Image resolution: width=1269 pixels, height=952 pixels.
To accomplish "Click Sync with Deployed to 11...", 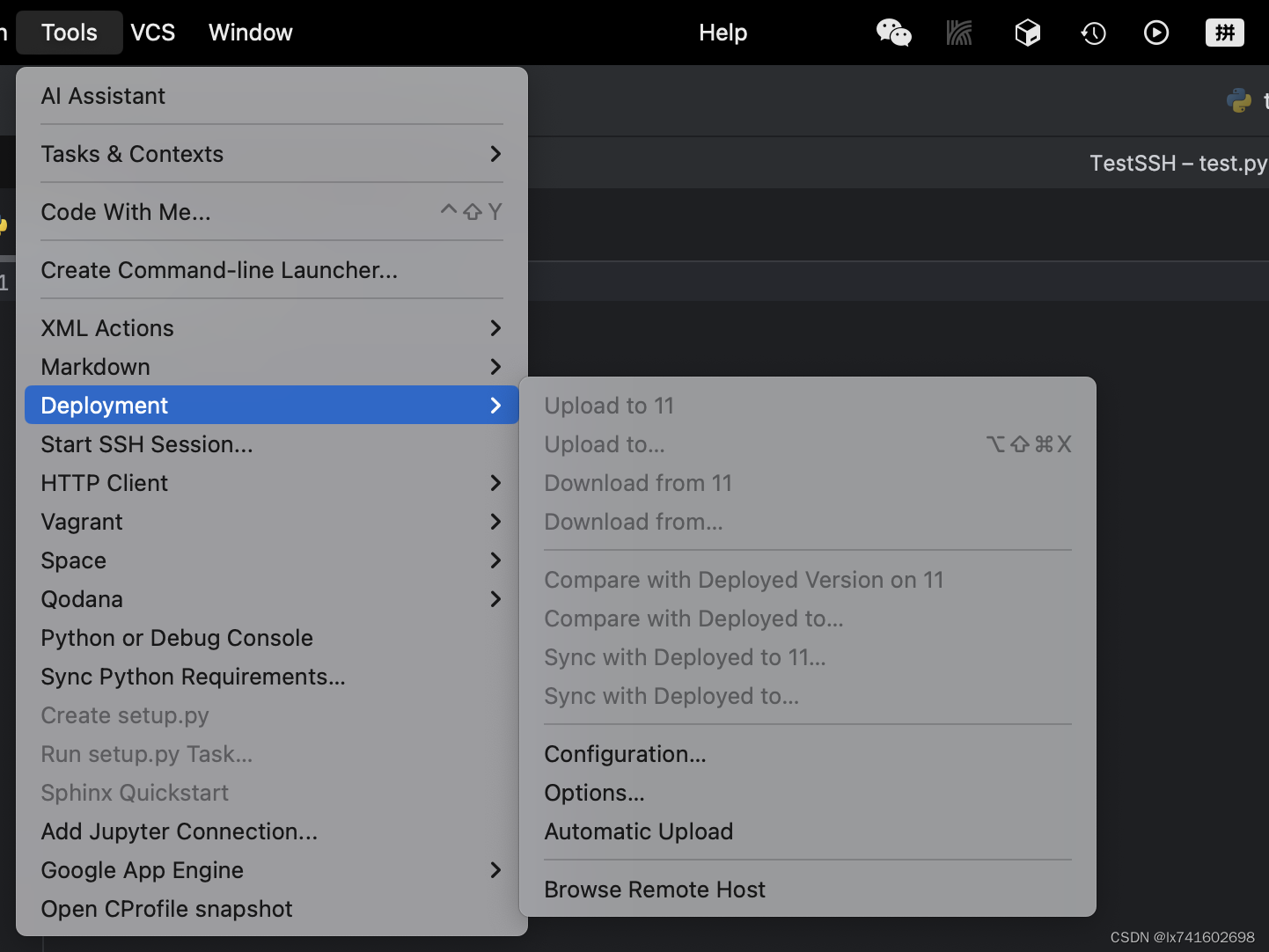I will tap(808, 657).
